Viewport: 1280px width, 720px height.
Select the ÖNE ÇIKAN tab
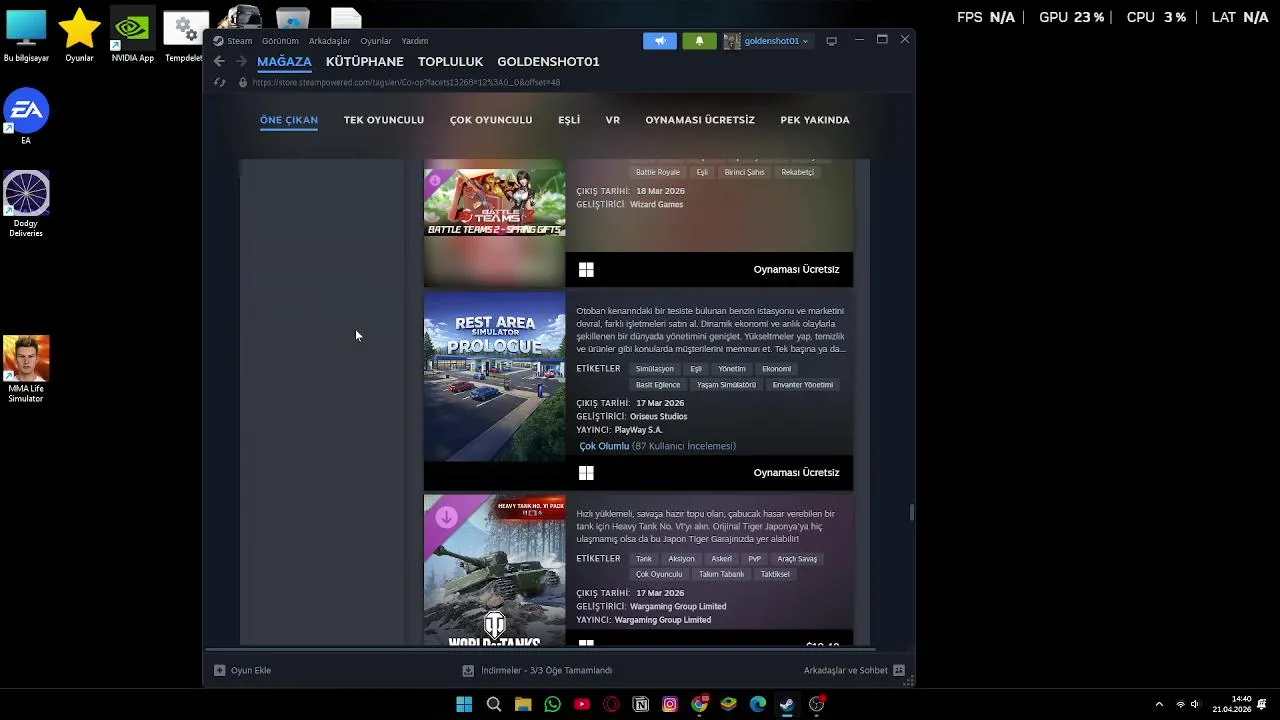click(289, 120)
